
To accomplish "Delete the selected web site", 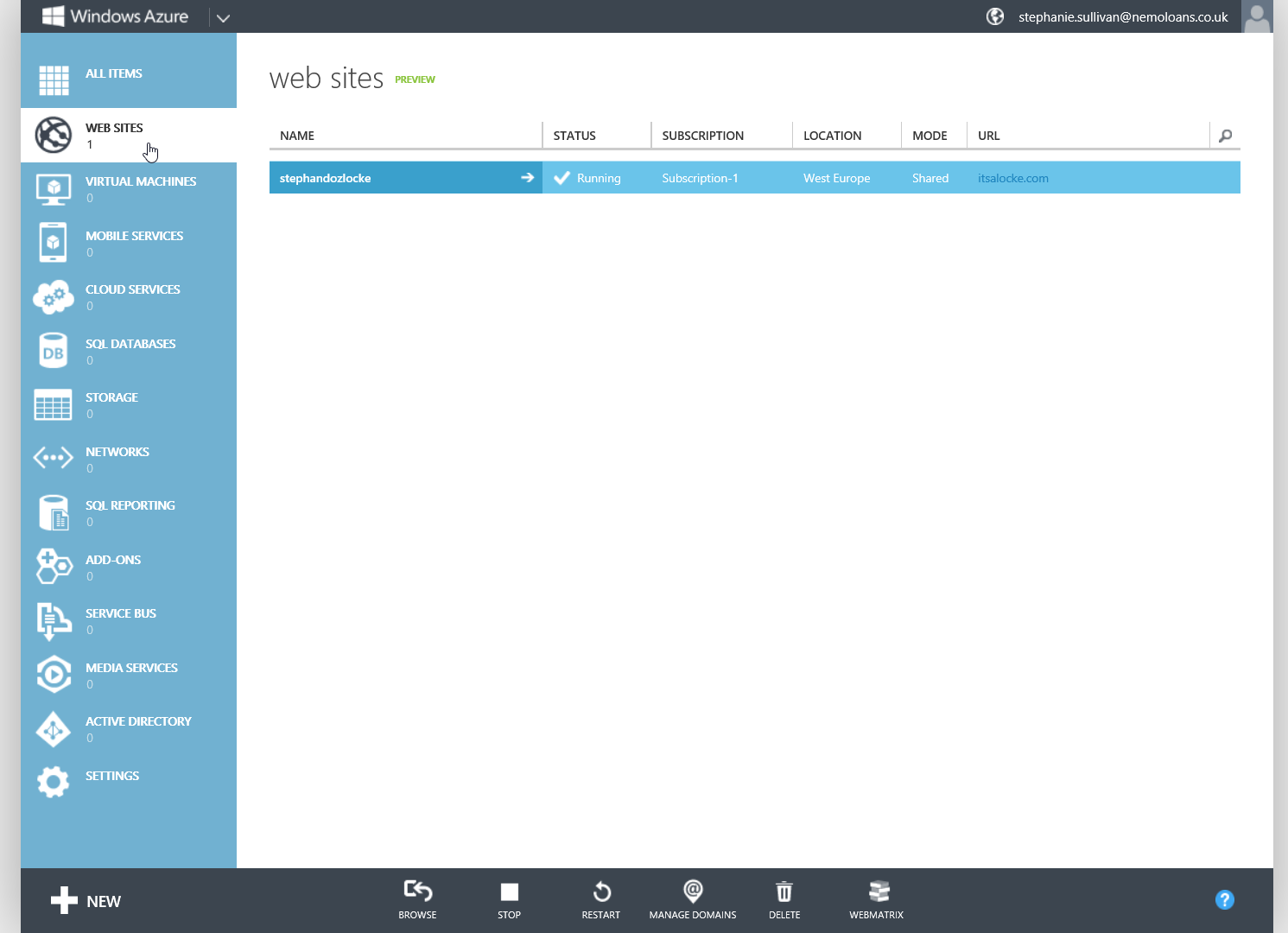I will (784, 899).
